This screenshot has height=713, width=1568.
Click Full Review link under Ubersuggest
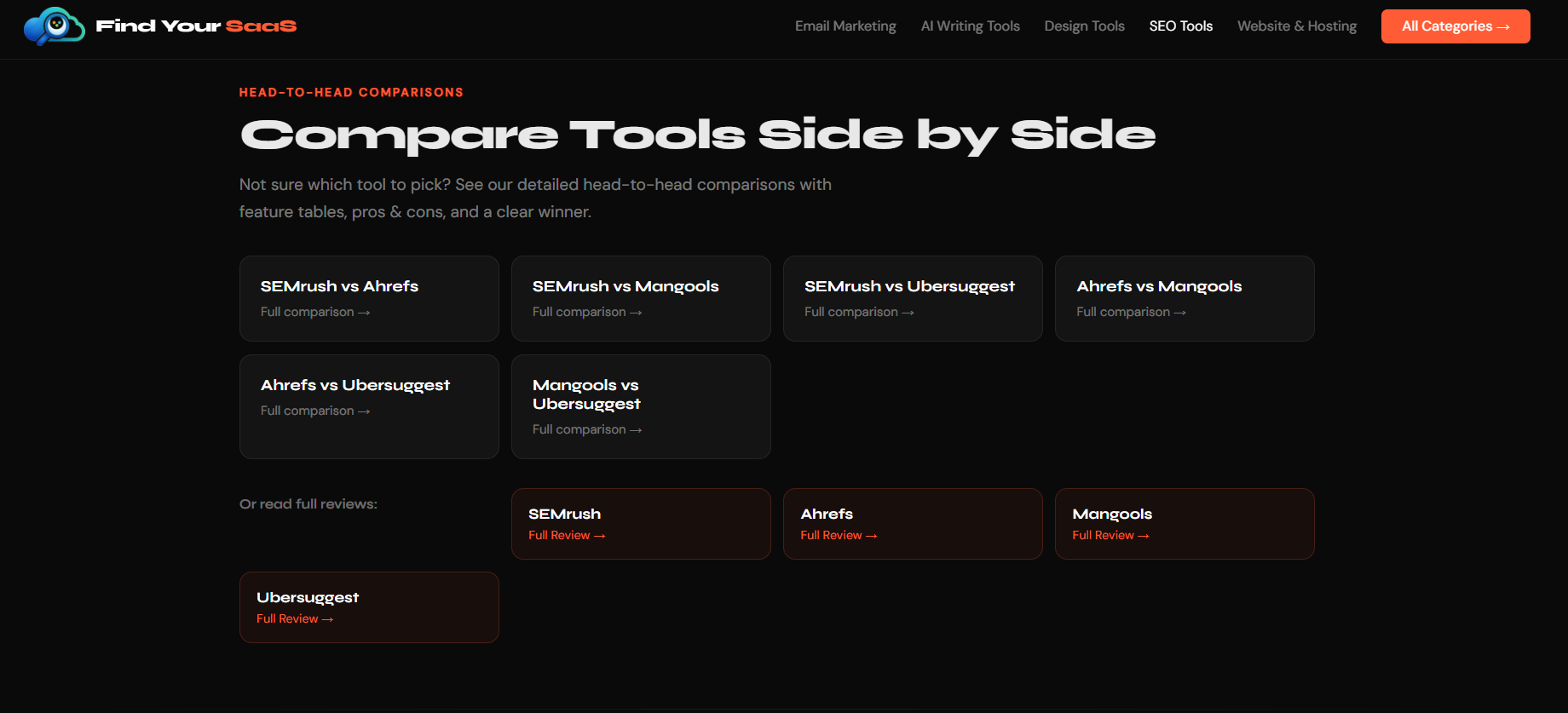coord(295,618)
